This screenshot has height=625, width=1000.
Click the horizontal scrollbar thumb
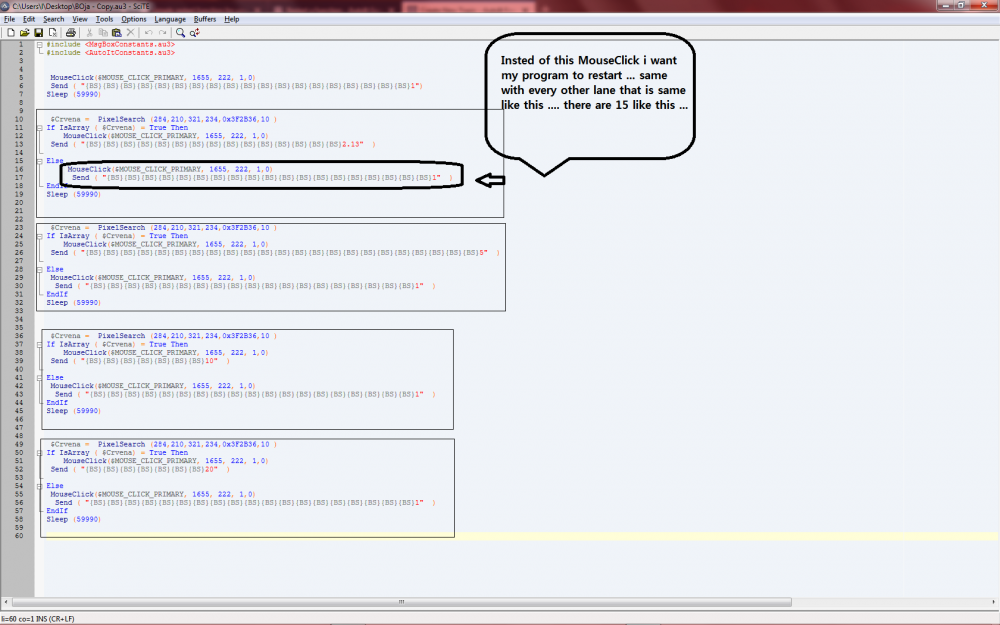coord(401,602)
